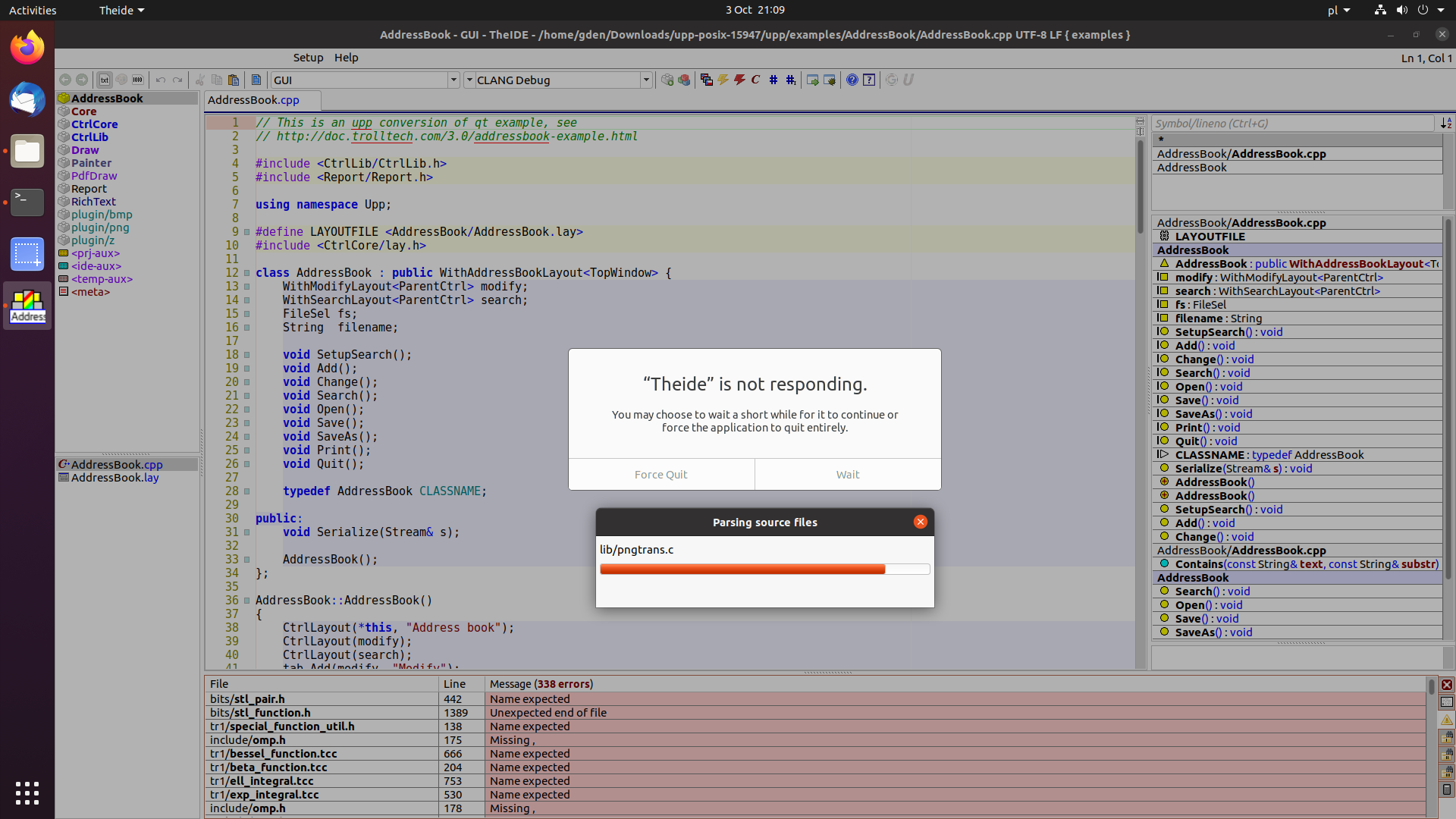Click the sort toggle beside symbol search

pos(1446,123)
